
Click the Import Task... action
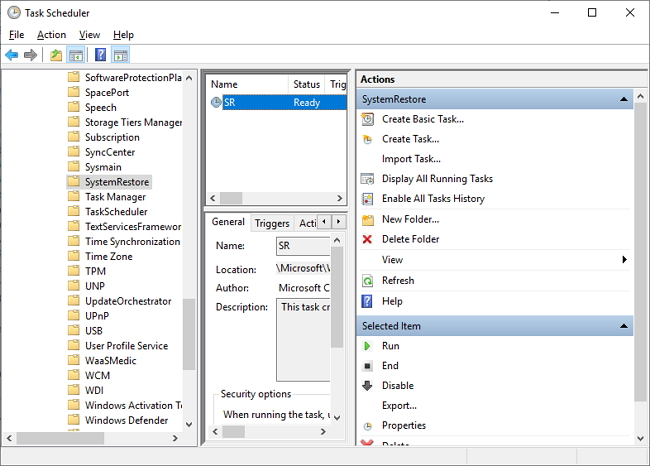pyautogui.click(x=410, y=159)
